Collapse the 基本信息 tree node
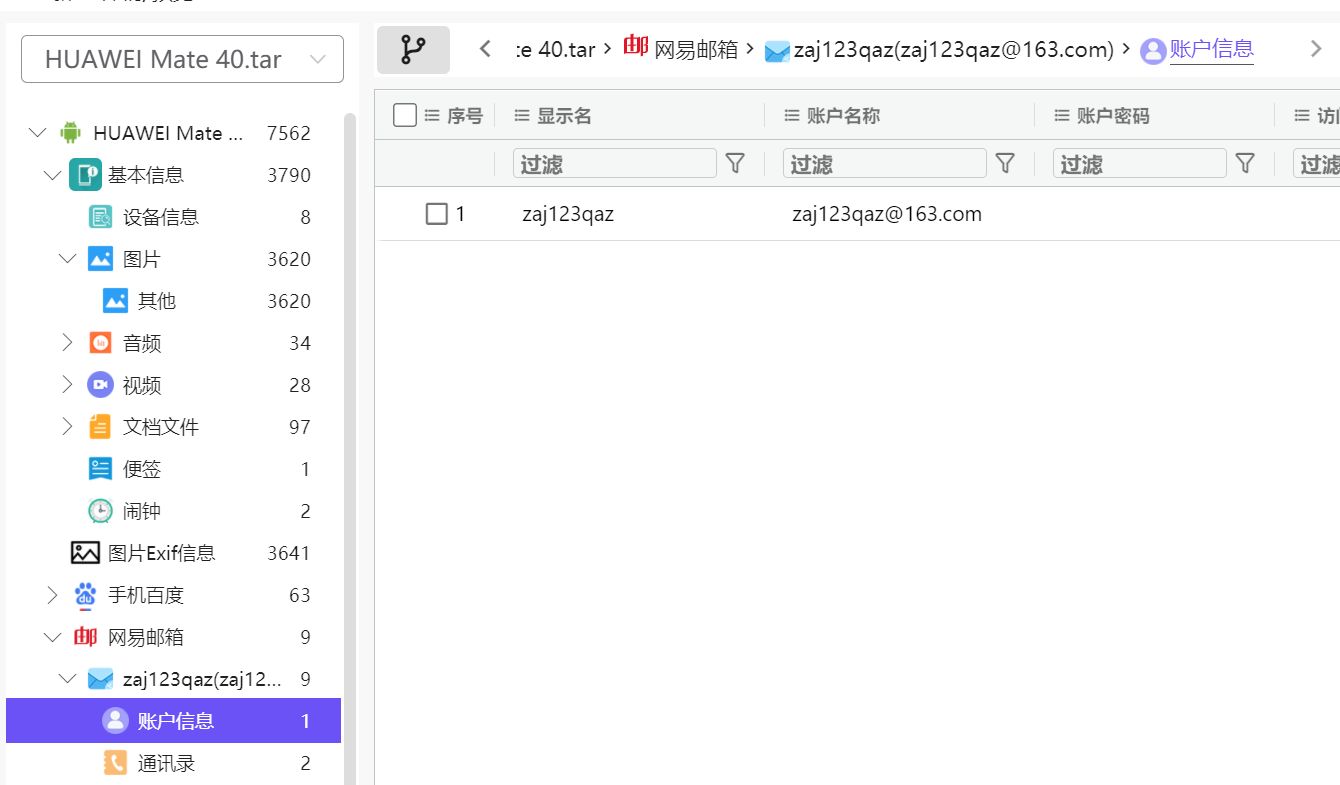 pyautogui.click(x=52, y=175)
